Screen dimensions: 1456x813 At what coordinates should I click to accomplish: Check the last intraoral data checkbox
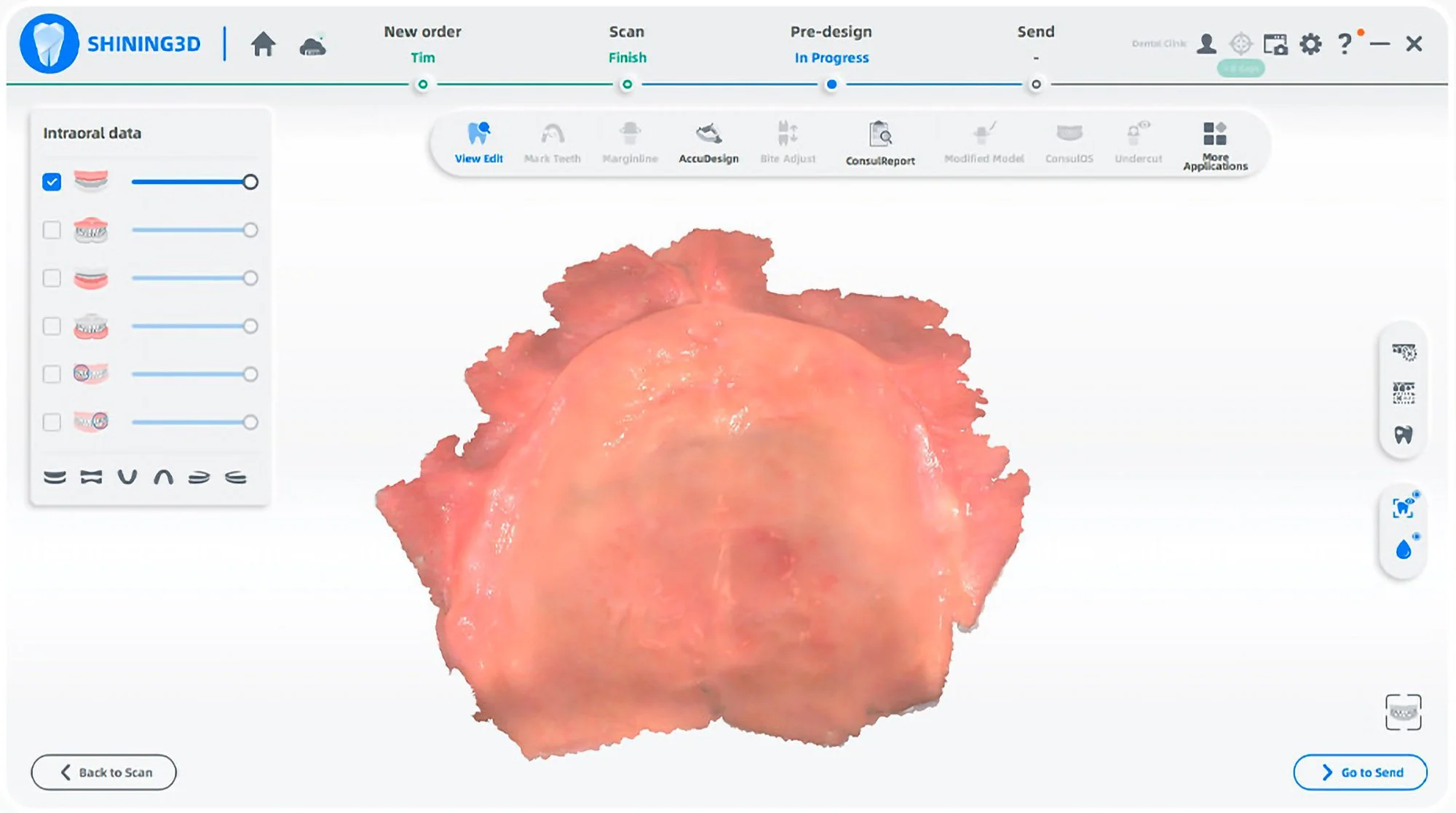[52, 422]
